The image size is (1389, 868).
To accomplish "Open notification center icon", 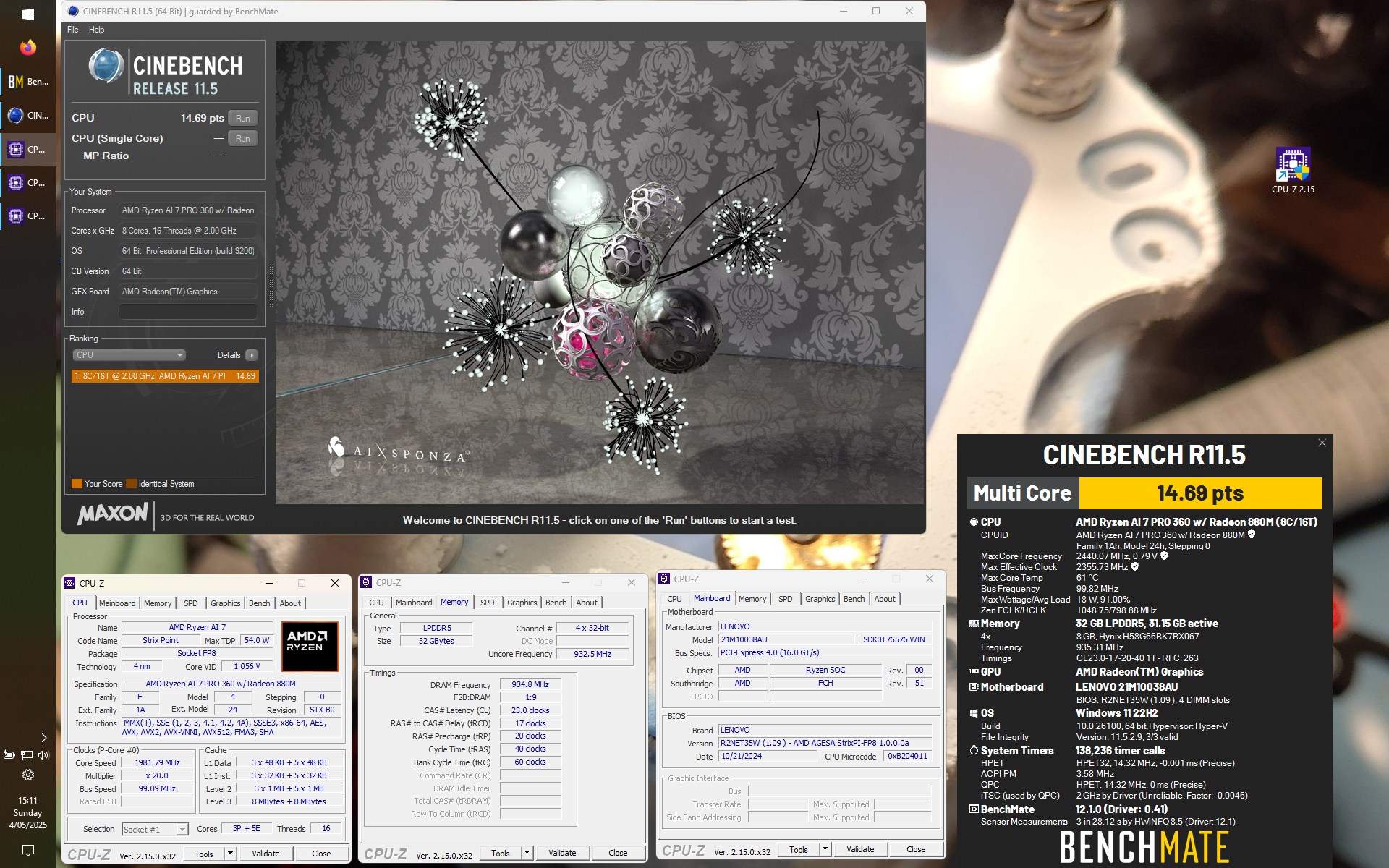I will (x=28, y=850).
